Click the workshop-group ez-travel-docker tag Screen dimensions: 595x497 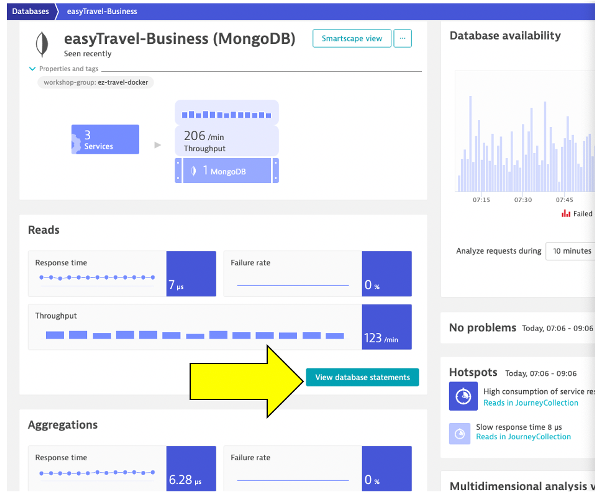coord(96,82)
